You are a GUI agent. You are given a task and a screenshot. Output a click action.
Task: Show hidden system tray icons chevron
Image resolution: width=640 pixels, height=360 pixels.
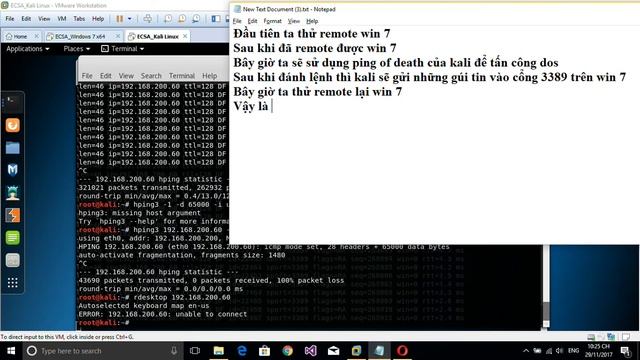526,351
